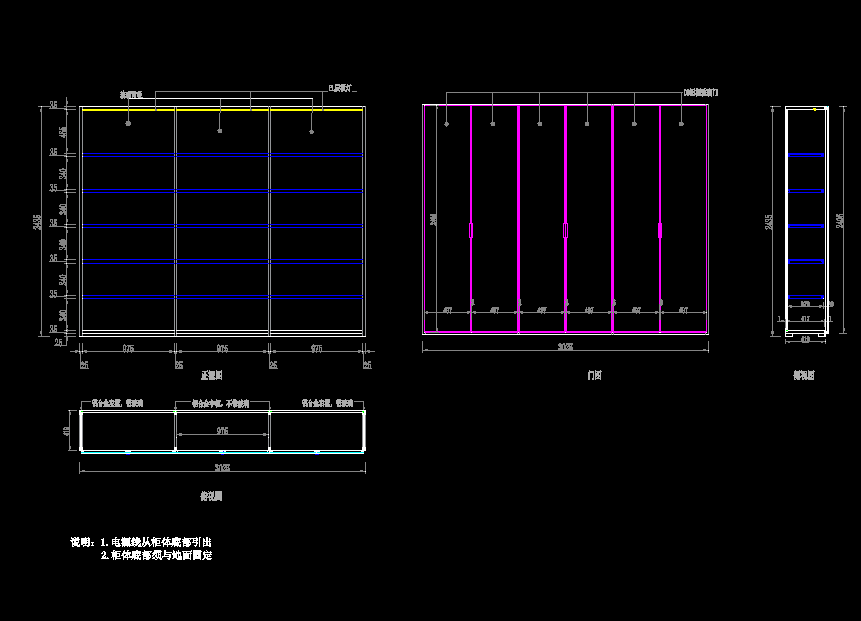Click note 2 about fixing cabinet to floor

coord(158,555)
